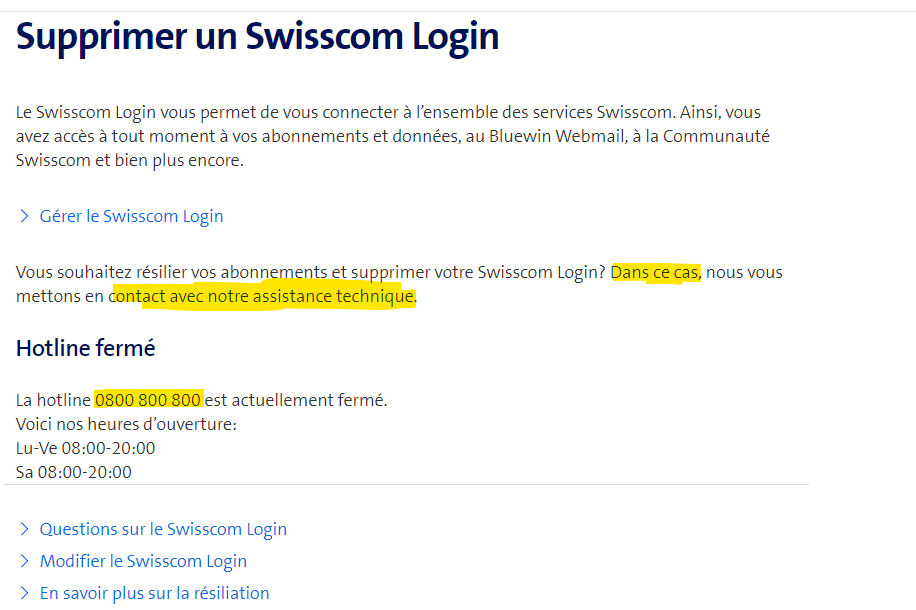Open the Gérer le Swisscom Login link

(x=131, y=216)
